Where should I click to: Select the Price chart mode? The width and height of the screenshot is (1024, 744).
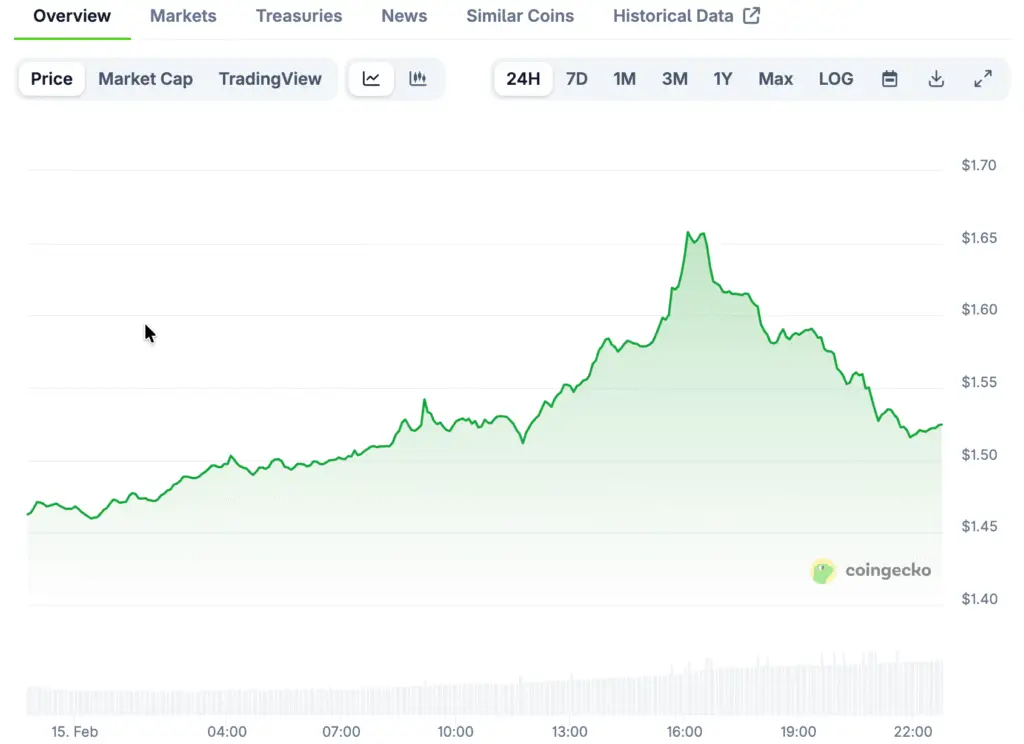[x=52, y=79]
